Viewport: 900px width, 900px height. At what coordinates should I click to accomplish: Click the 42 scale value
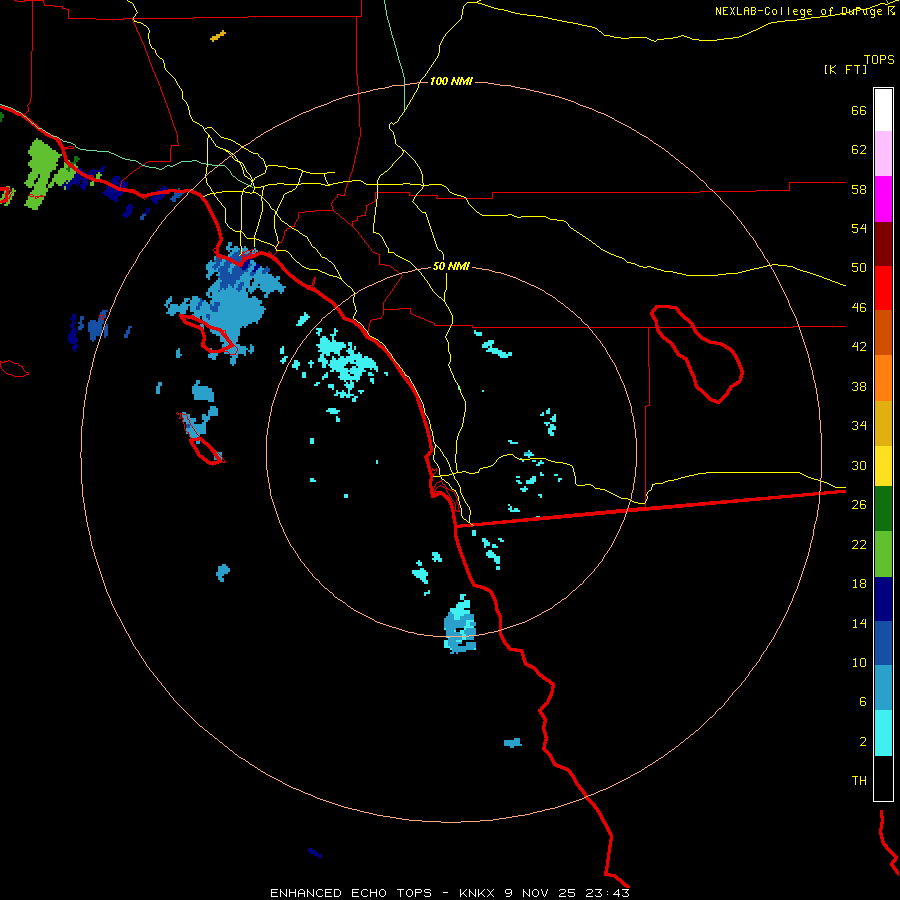pos(859,347)
